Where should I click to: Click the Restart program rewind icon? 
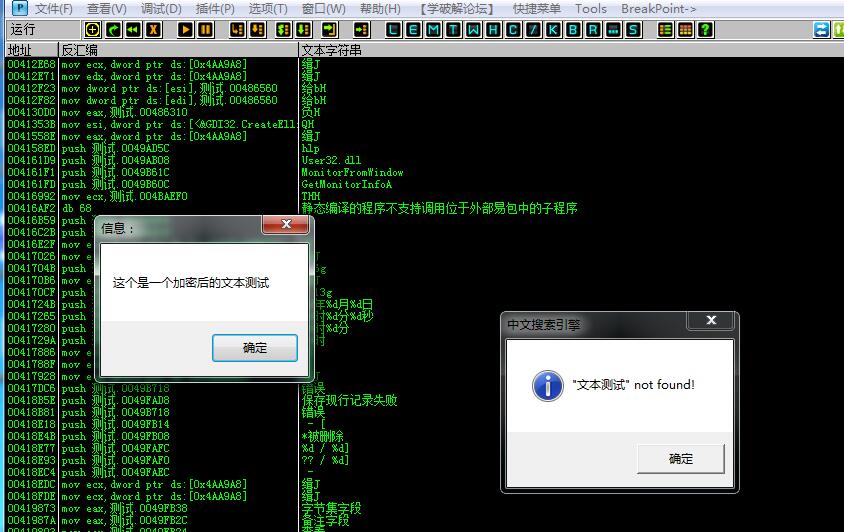(x=133, y=30)
